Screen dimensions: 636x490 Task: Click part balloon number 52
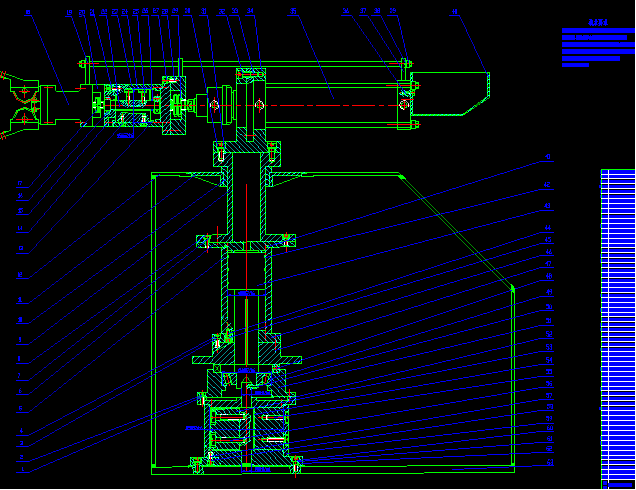(x=549, y=334)
